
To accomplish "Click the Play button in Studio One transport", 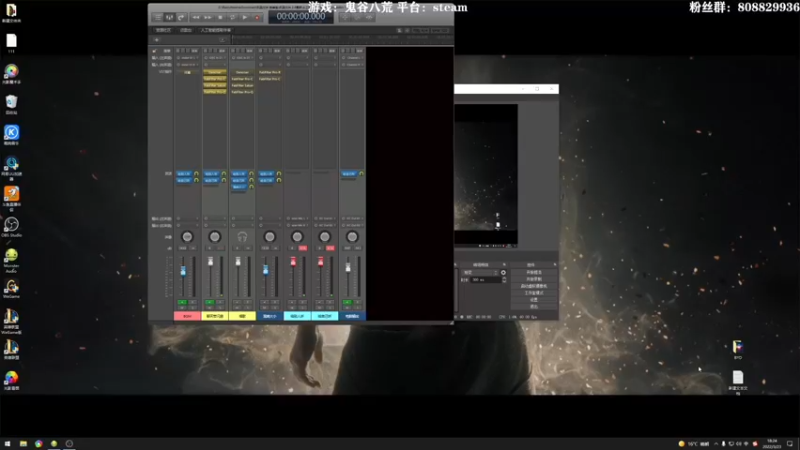I will tap(245, 17).
